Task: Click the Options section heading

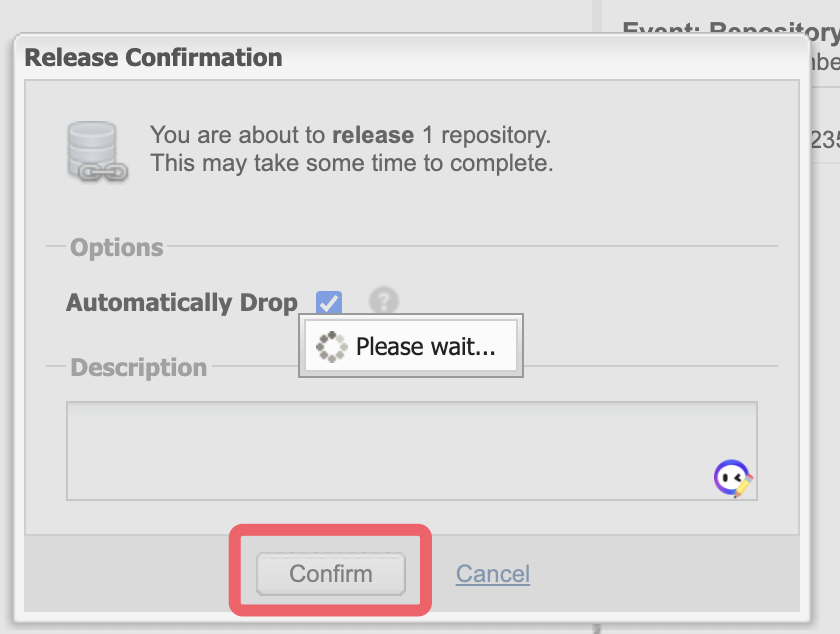Action: coord(116,247)
